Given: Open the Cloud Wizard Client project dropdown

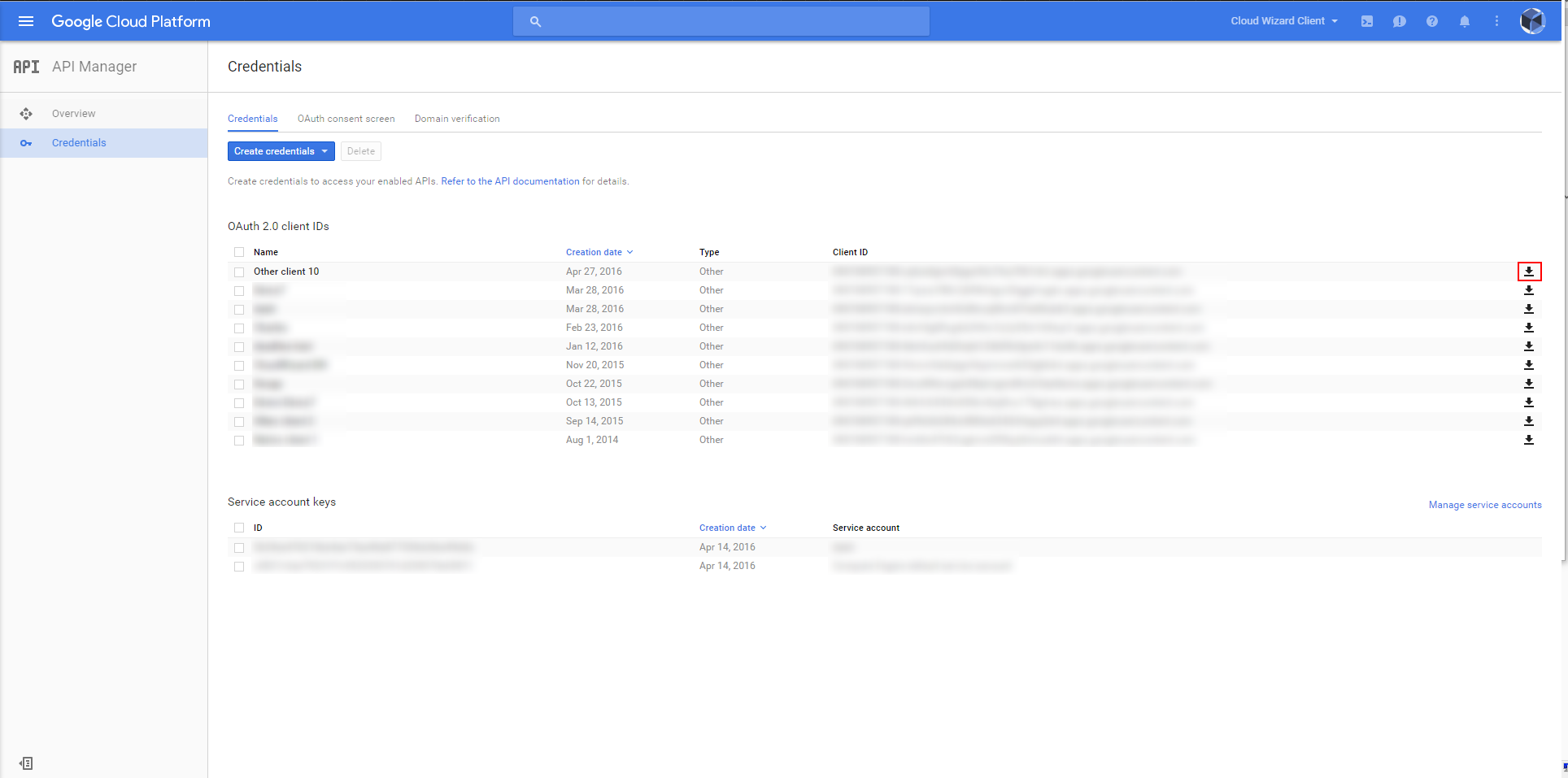Looking at the screenshot, I should (x=1284, y=21).
